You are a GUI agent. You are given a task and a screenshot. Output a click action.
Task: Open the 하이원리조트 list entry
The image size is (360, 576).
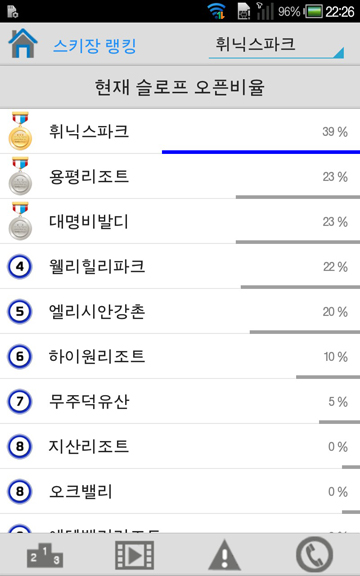point(180,356)
